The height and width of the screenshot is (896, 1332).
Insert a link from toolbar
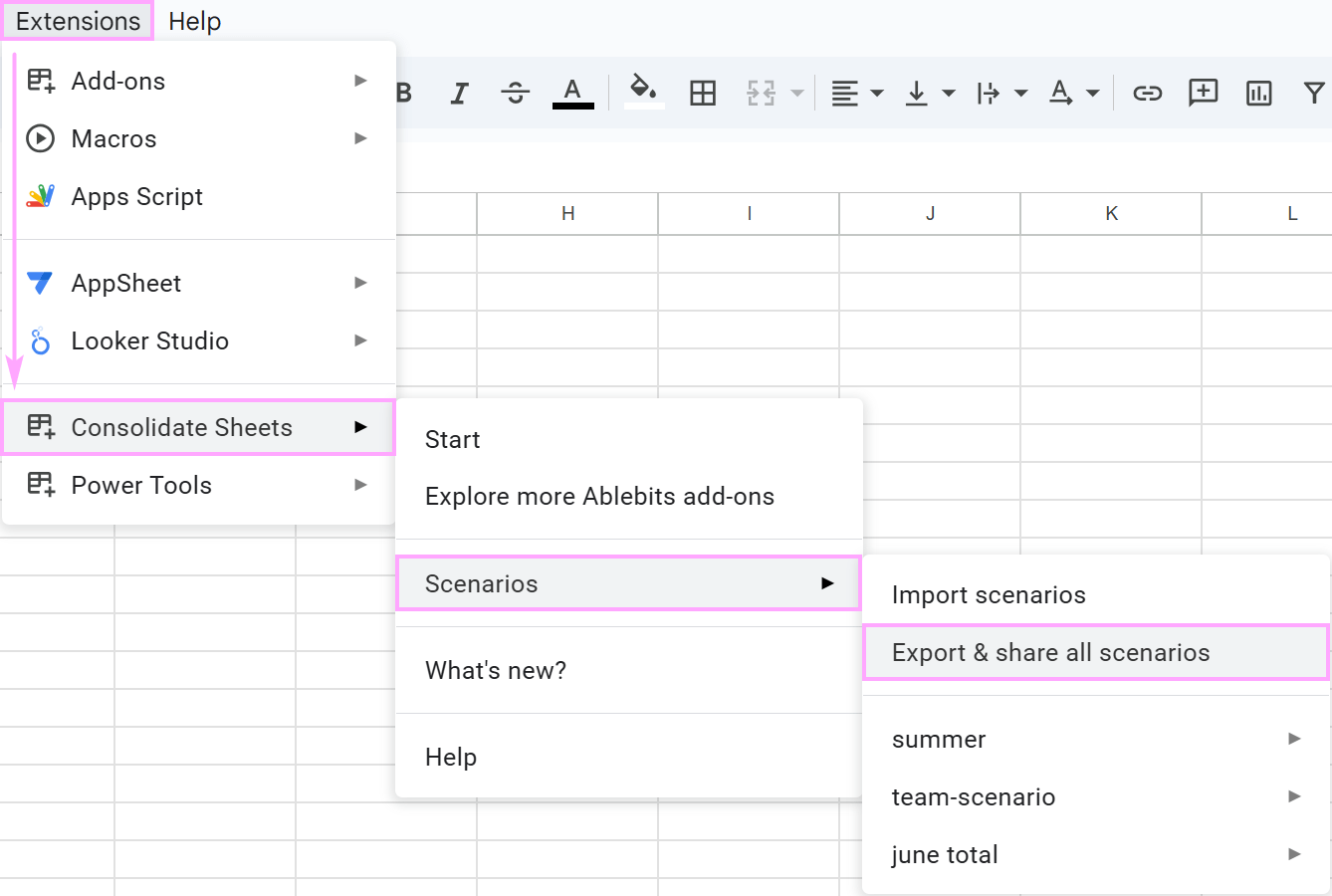(1148, 94)
